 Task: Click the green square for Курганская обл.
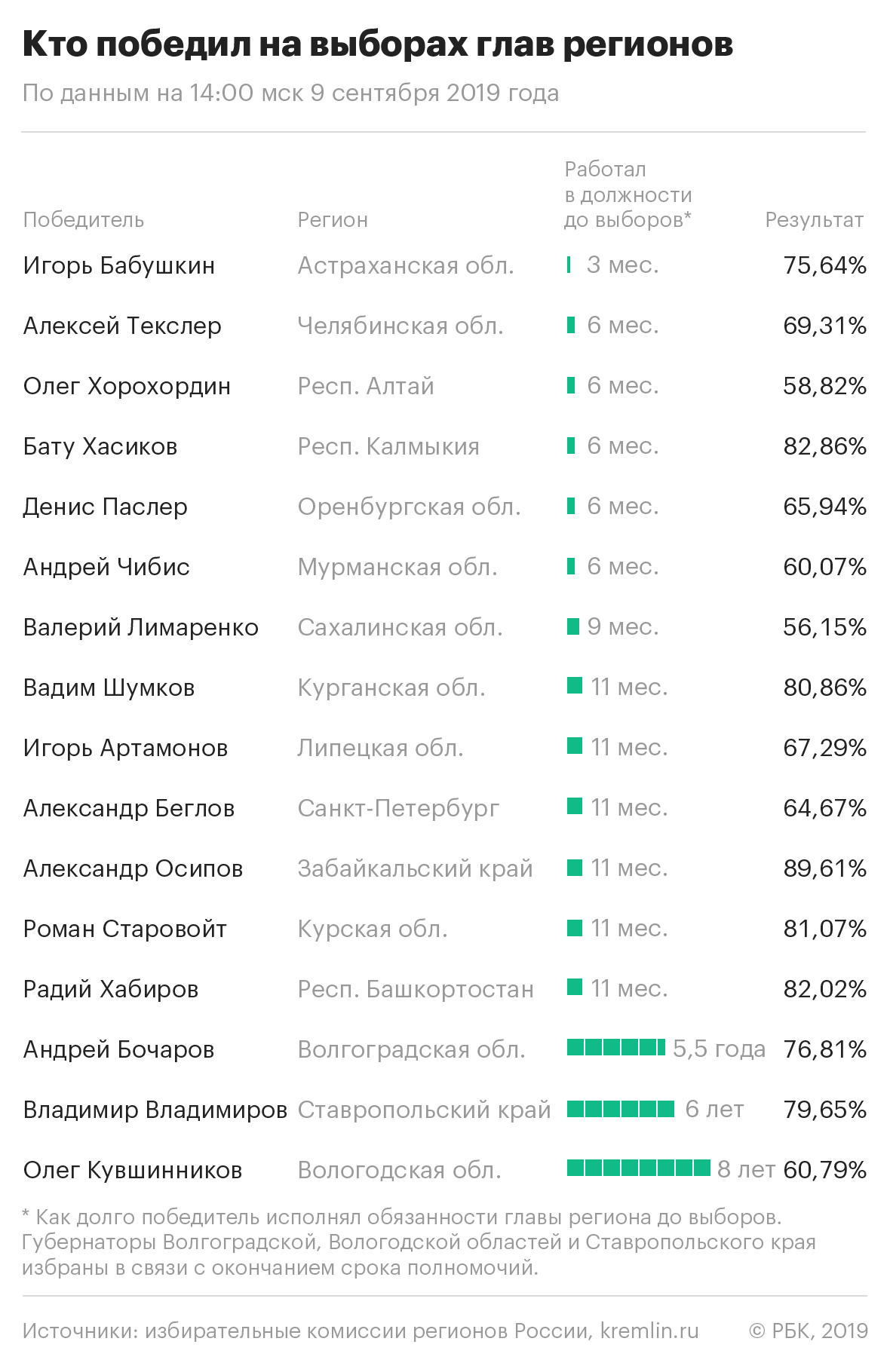point(575,686)
